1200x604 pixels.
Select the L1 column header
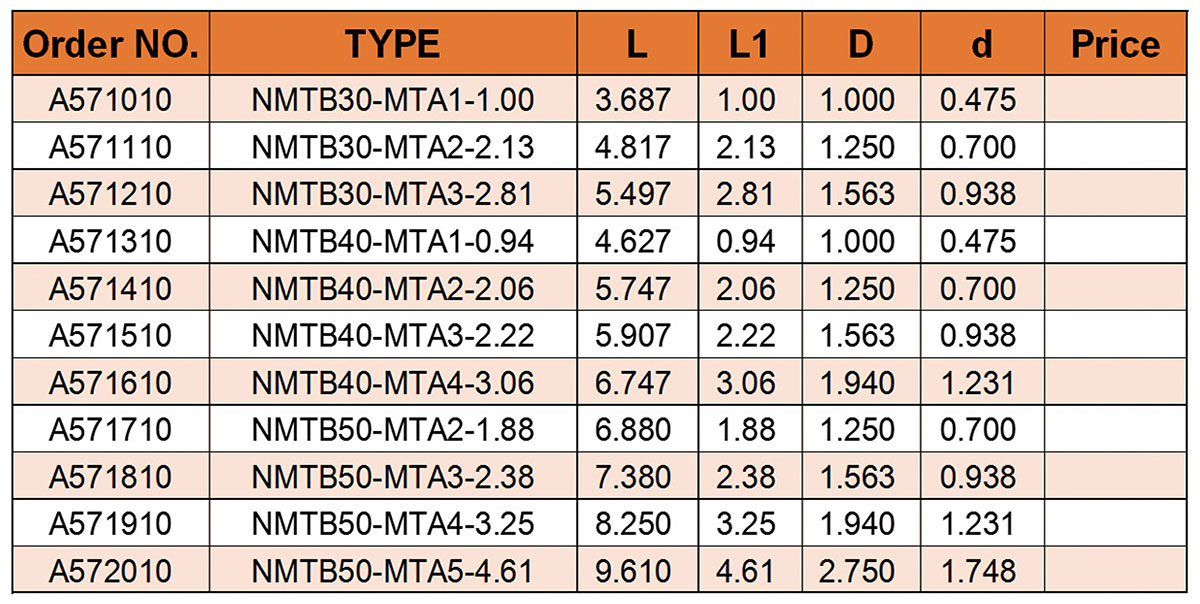coord(747,45)
